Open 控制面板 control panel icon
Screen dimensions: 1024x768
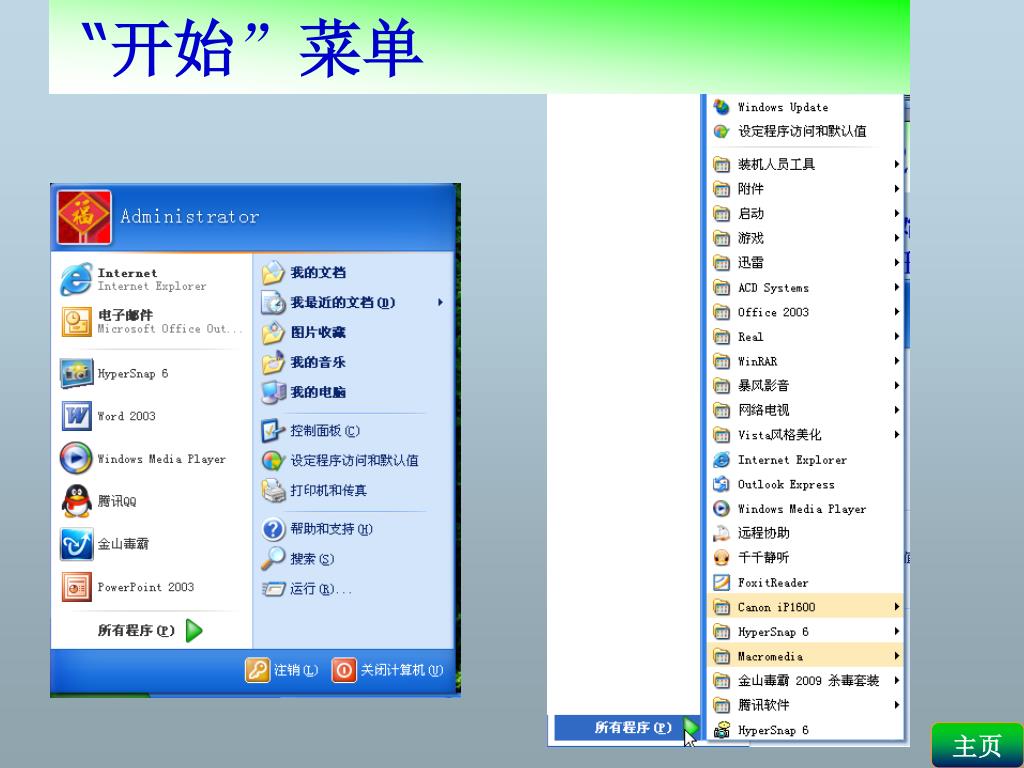273,431
